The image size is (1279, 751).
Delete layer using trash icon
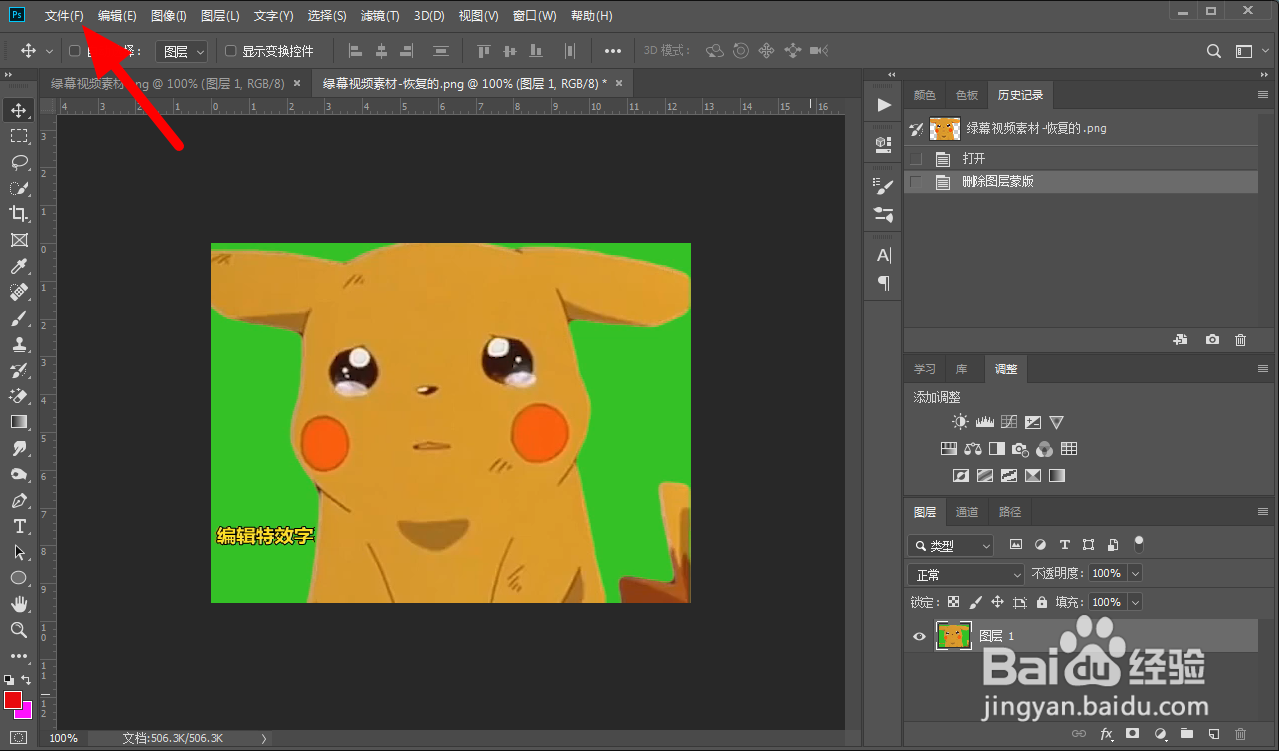1241,734
